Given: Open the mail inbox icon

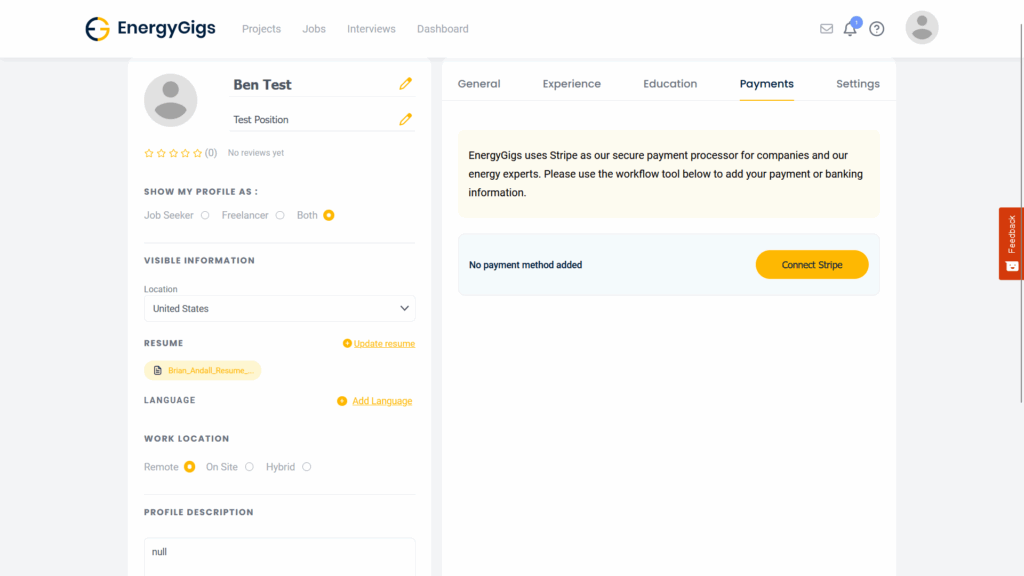Looking at the screenshot, I should (x=826, y=29).
